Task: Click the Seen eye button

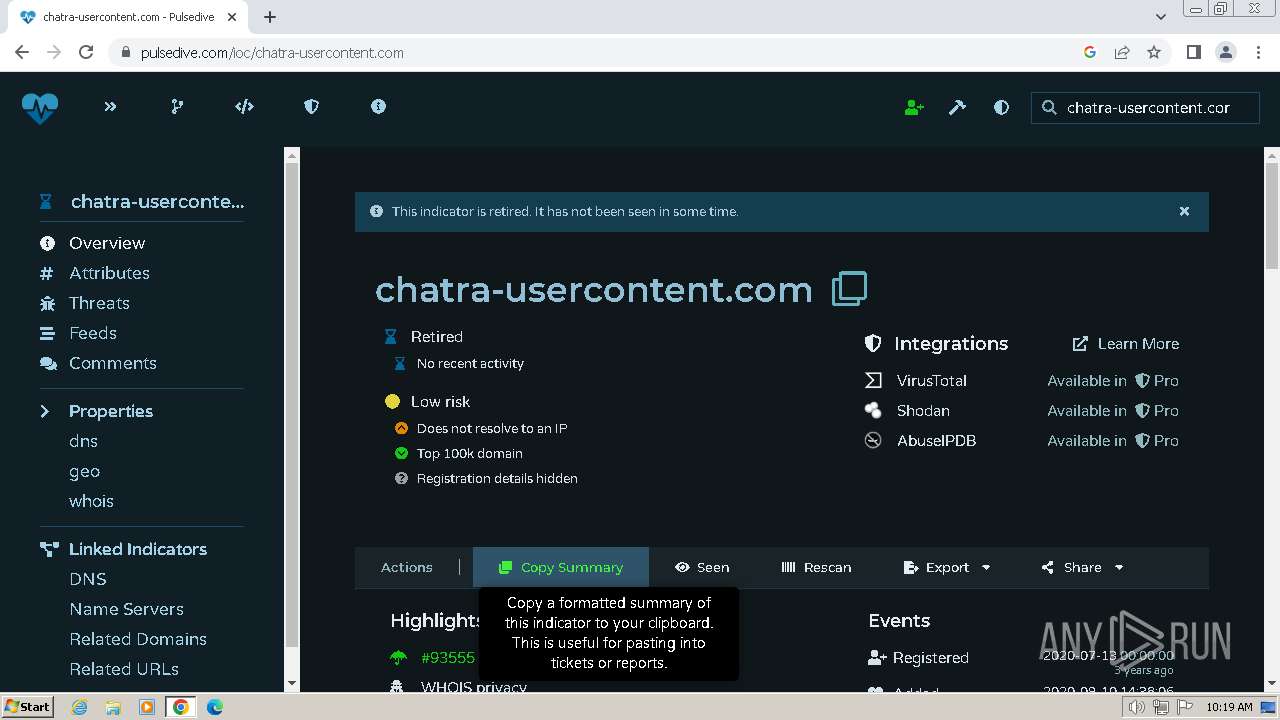Action: pos(702,567)
